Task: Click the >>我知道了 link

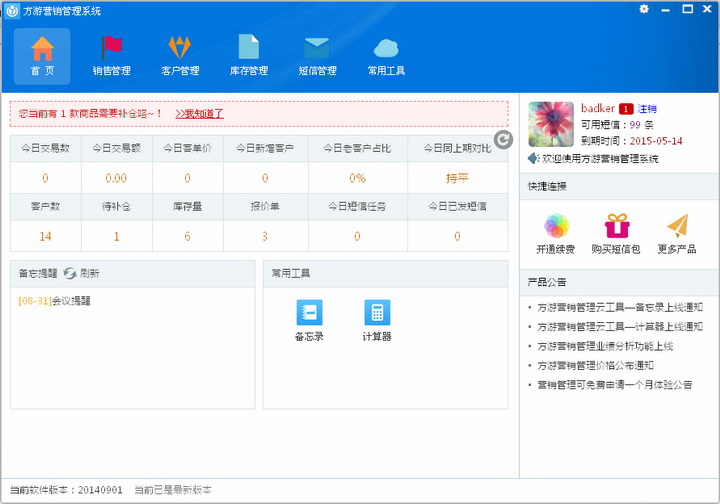Action: coord(199,113)
